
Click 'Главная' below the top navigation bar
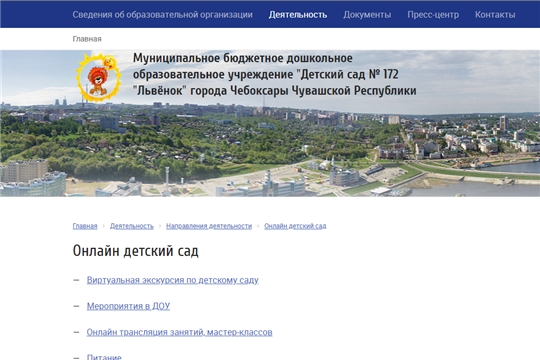click(87, 39)
